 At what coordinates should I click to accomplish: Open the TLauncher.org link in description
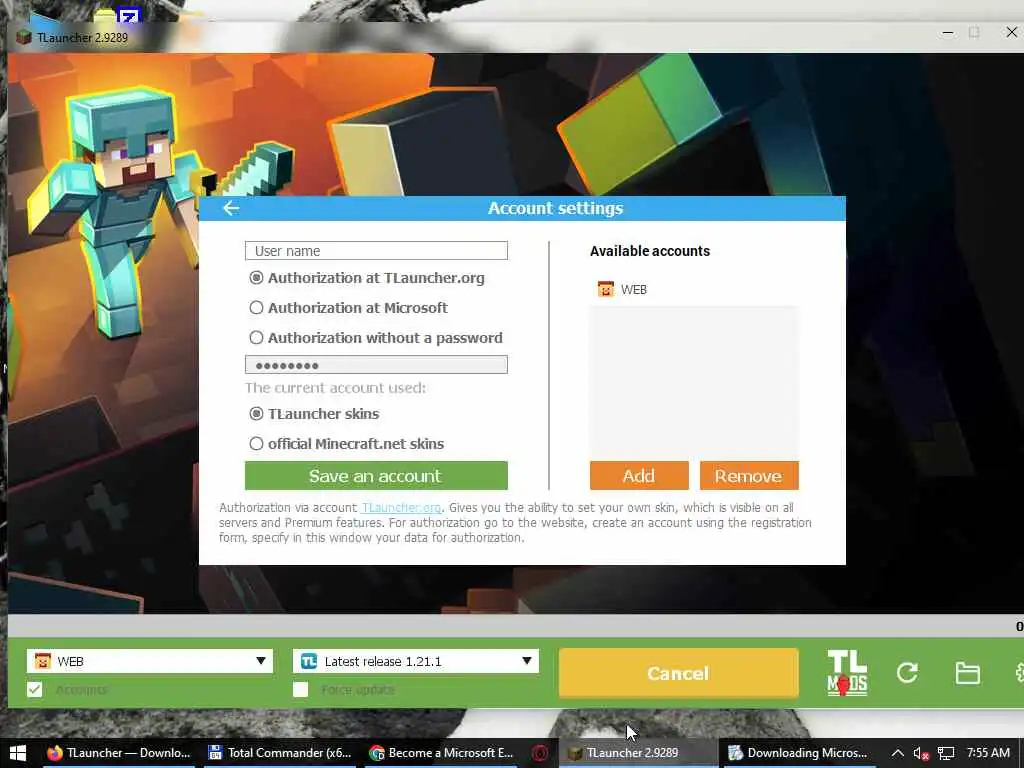pyautogui.click(x=401, y=507)
